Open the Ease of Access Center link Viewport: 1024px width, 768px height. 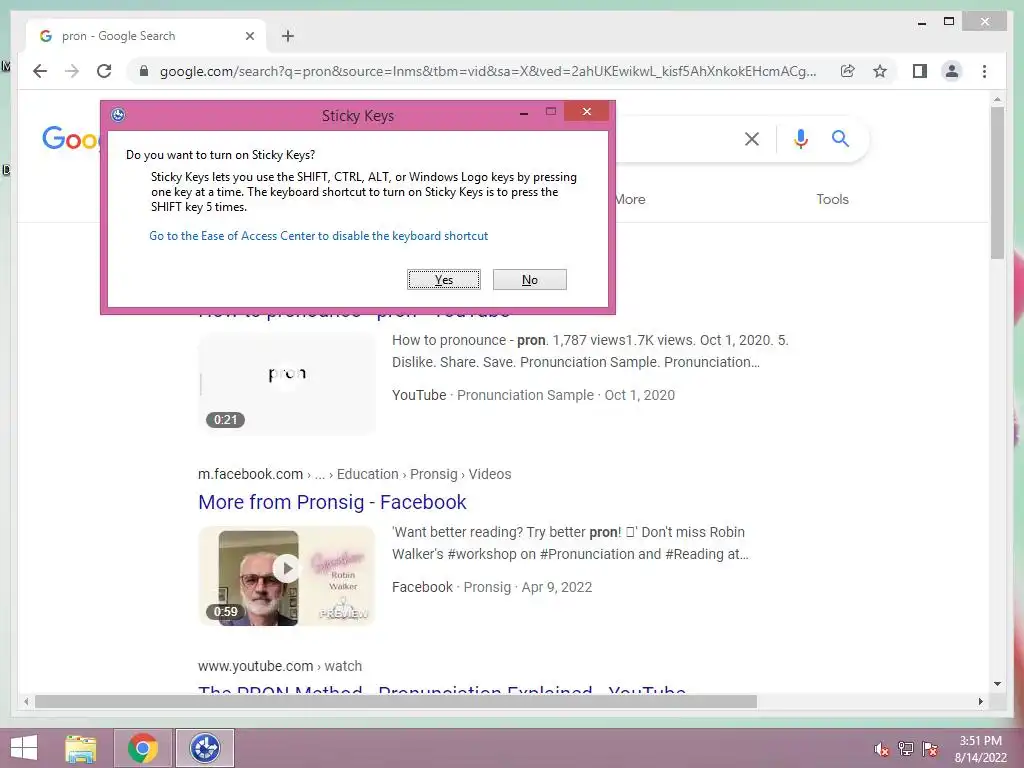[319, 236]
